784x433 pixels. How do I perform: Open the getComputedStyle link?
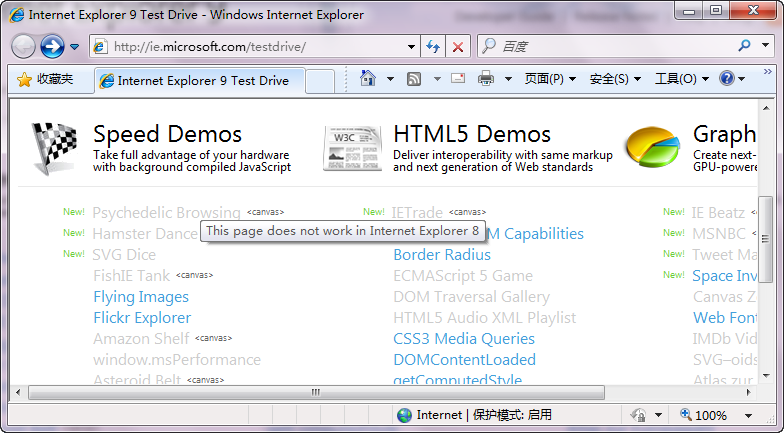pyautogui.click(x=458, y=380)
